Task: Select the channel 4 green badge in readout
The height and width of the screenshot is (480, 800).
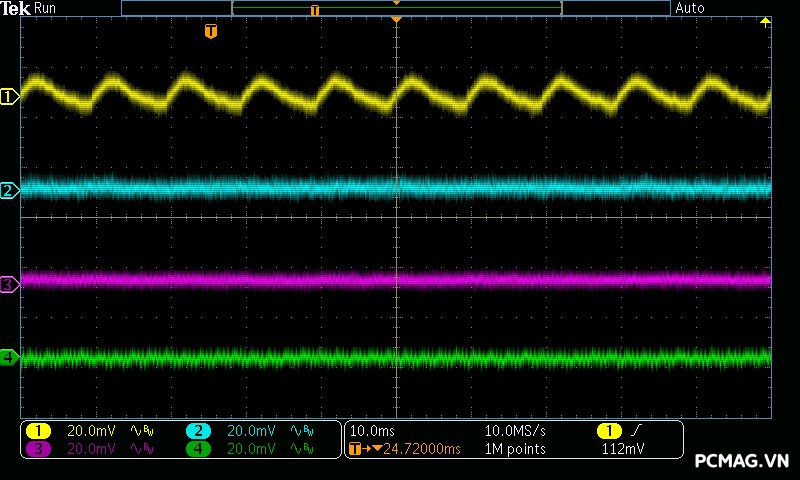Action: tap(199, 449)
